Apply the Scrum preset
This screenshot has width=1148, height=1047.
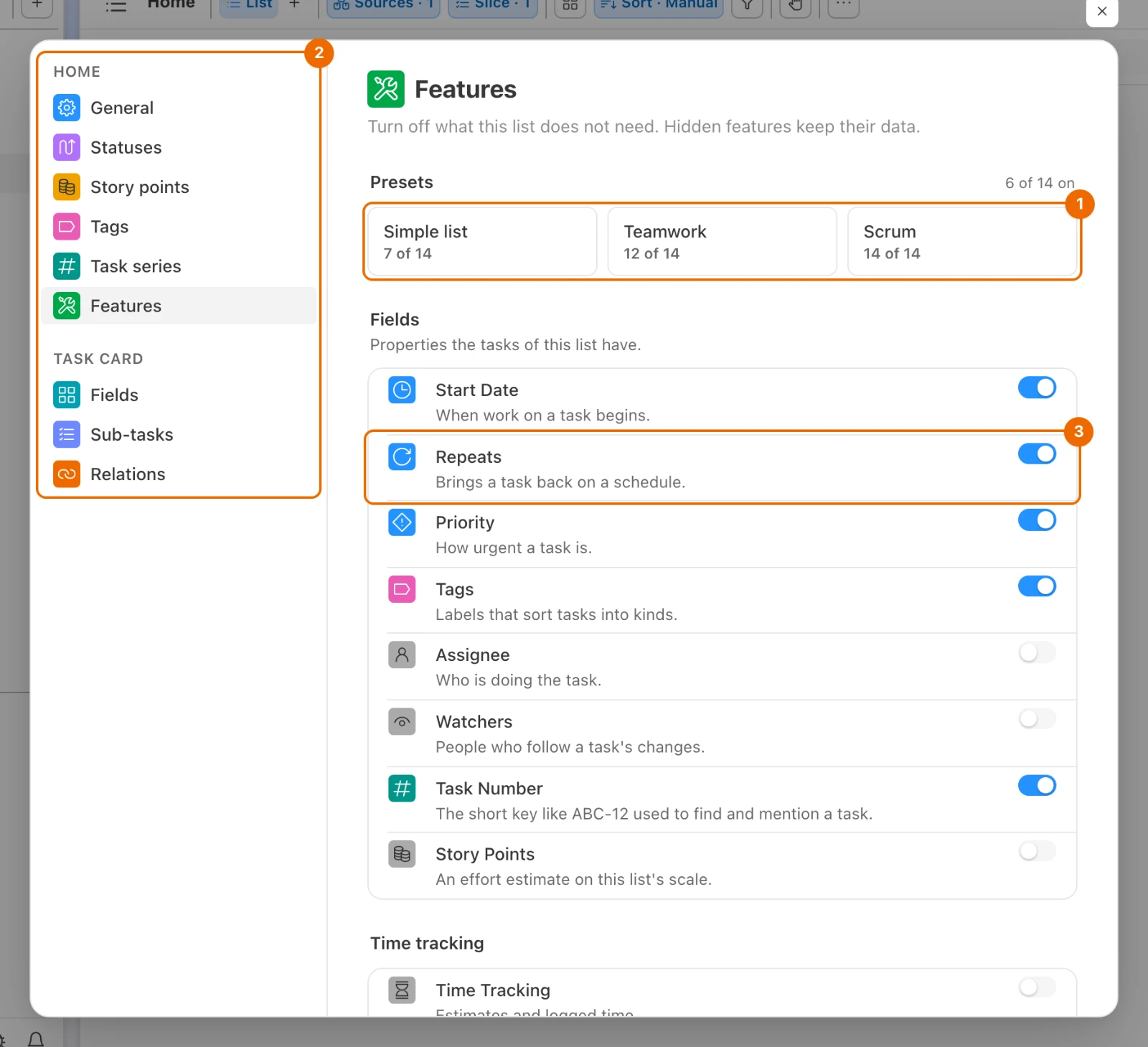[x=961, y=242]
